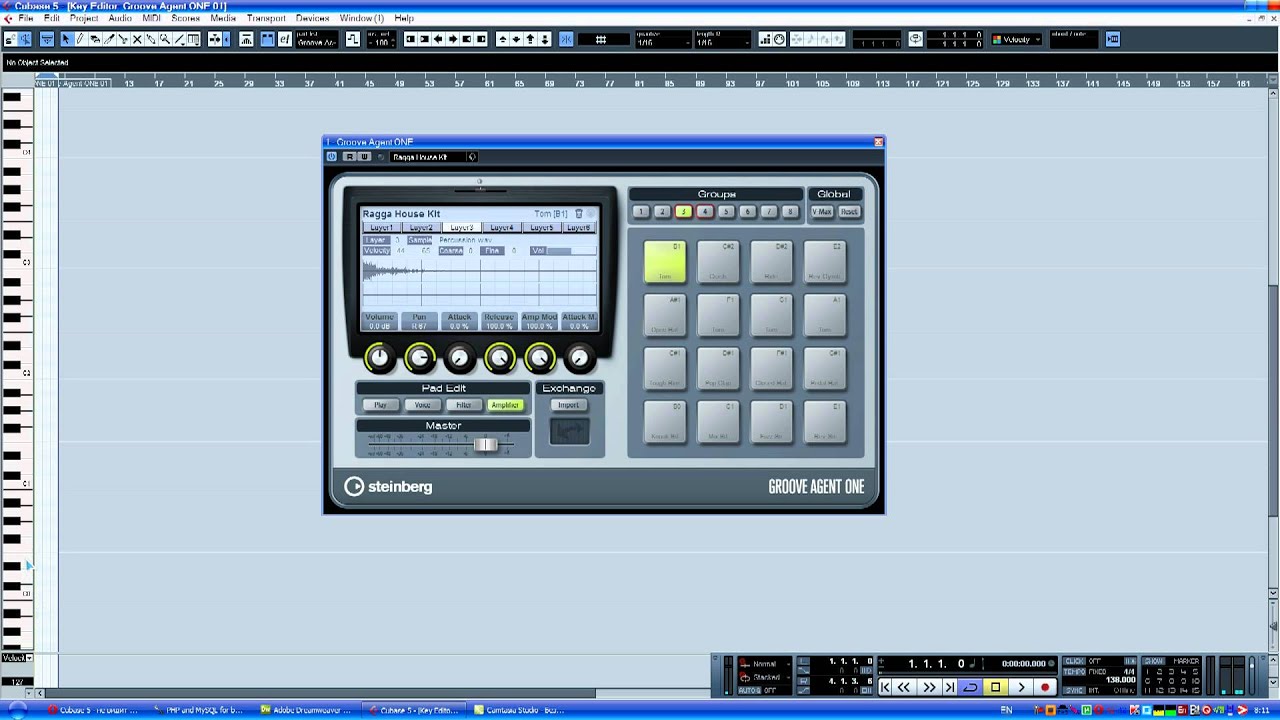Toggle the transport Cycle loop button
The image size is (1280, 720).
[970, 687]
